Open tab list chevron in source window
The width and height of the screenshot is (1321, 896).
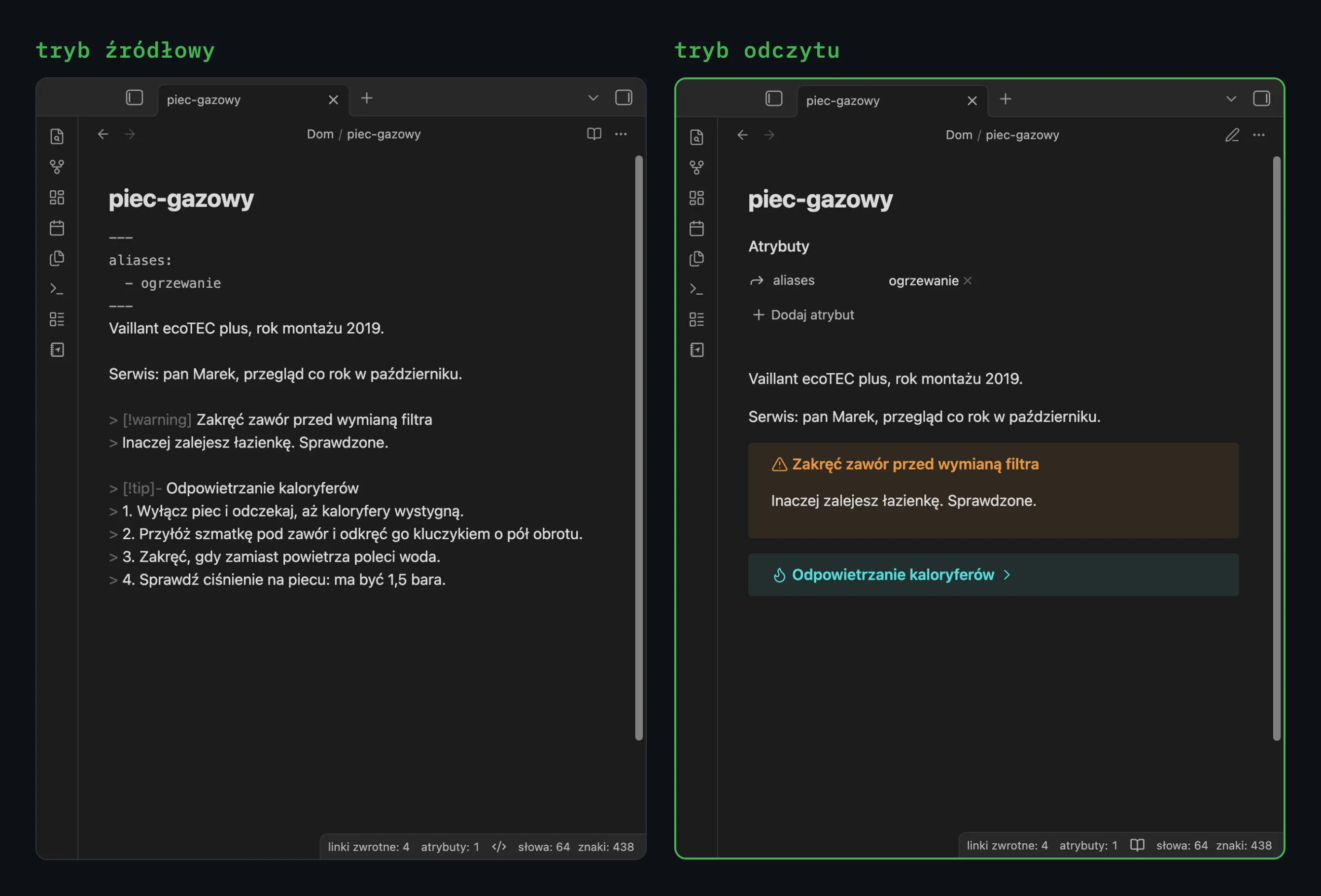tap(593, 98)
